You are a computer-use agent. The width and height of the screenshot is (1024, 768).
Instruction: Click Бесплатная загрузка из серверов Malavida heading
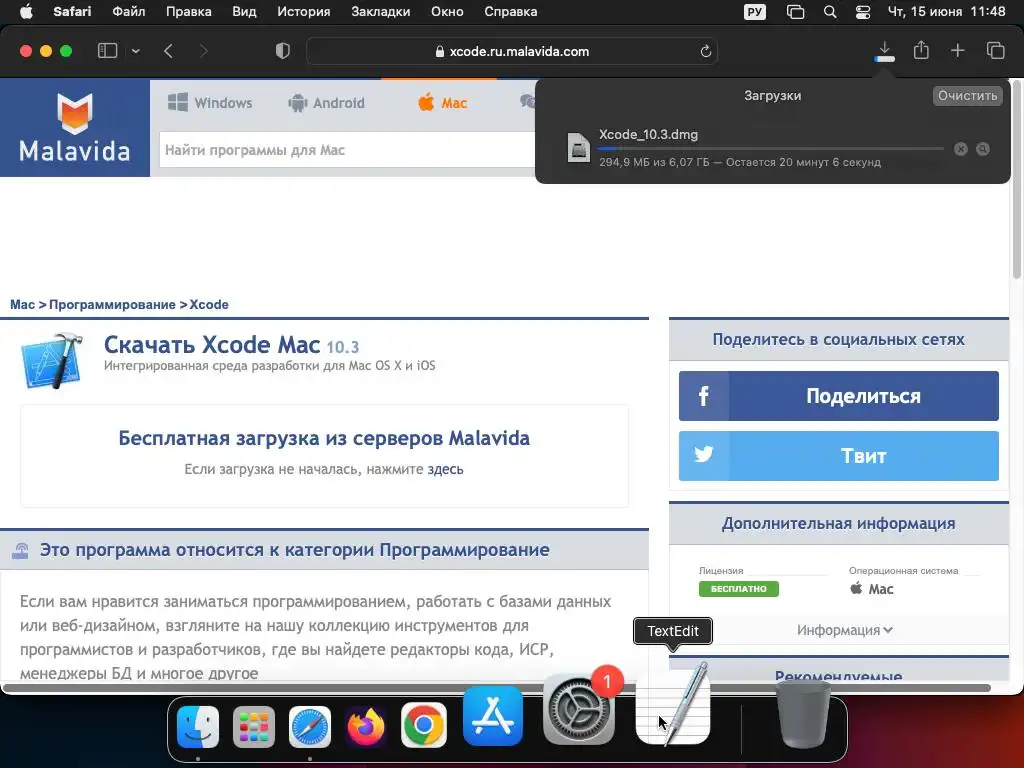[x=324, y=438]
